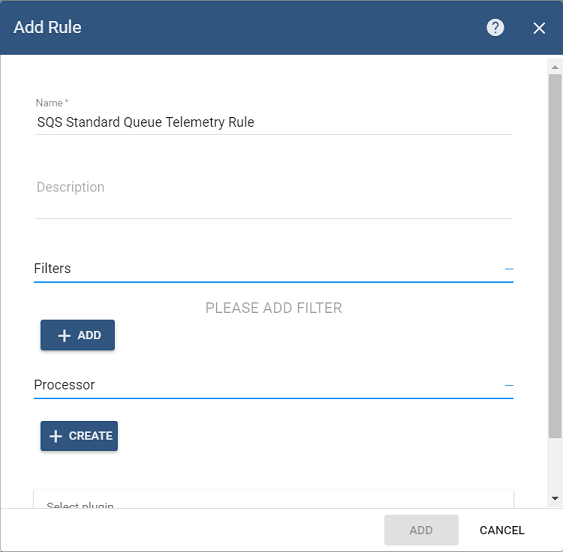This screenshot has width=563, height=552.
Task: Click into the Description field
Action: pos(274,196)
